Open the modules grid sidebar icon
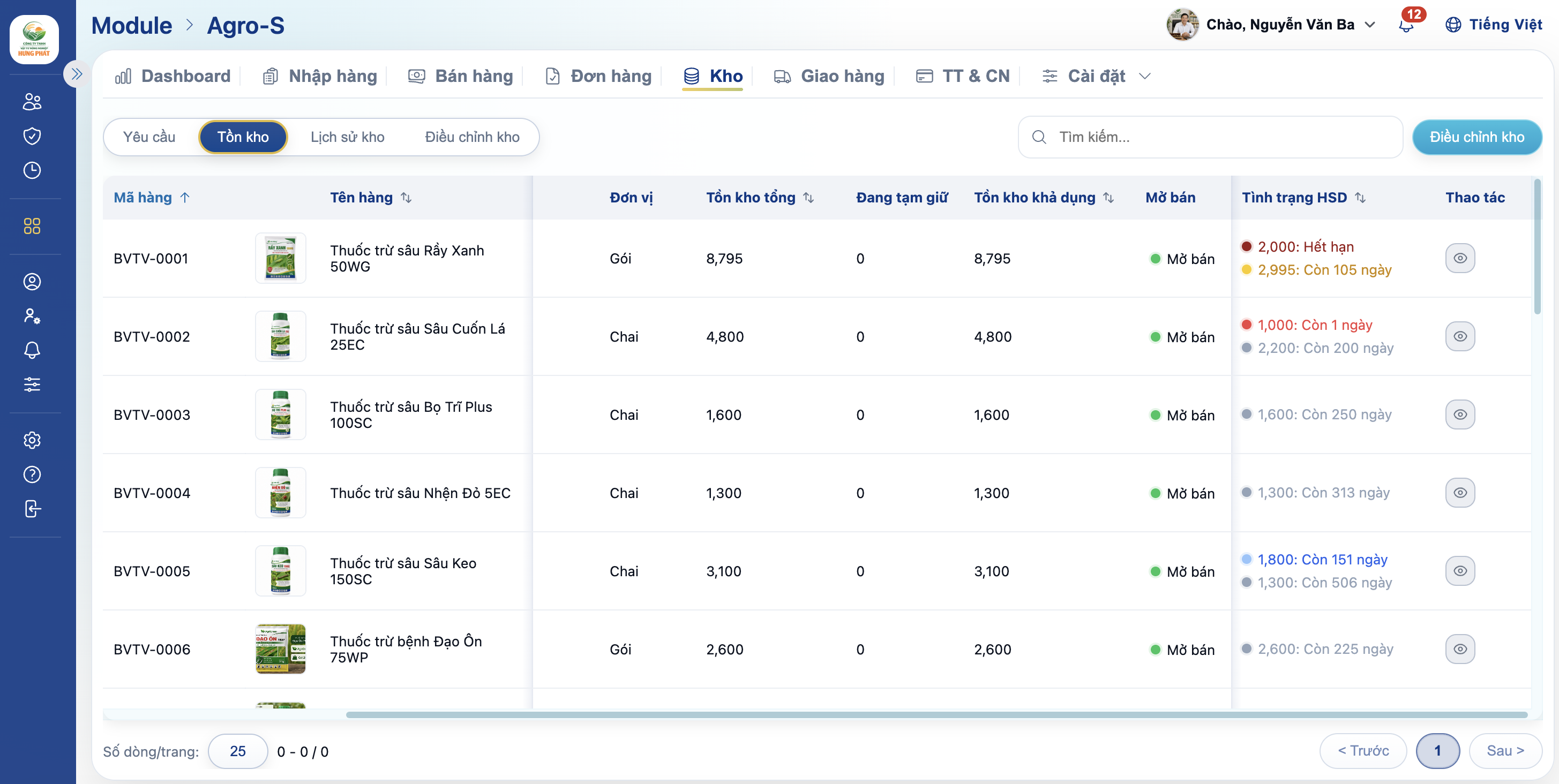Image resolution: width=1559 pixels, height=784 pixels. pos(32,226)
